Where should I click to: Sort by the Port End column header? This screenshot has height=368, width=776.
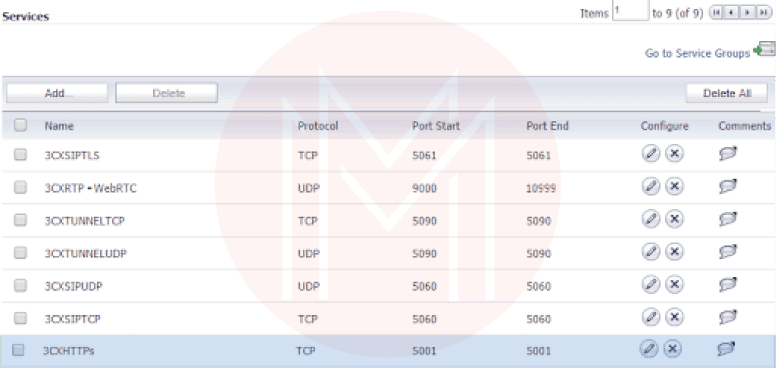(547, 126)
